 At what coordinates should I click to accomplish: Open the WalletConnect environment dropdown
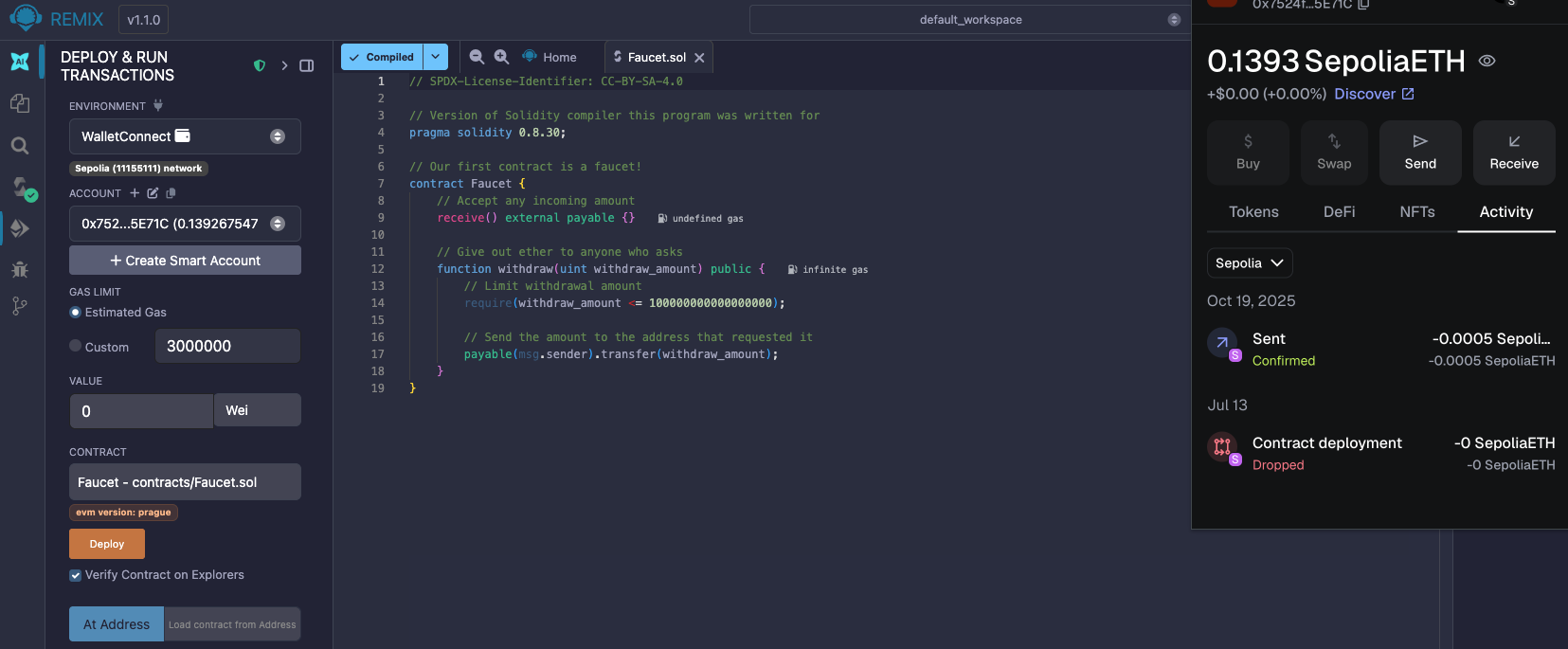(185, 136)
